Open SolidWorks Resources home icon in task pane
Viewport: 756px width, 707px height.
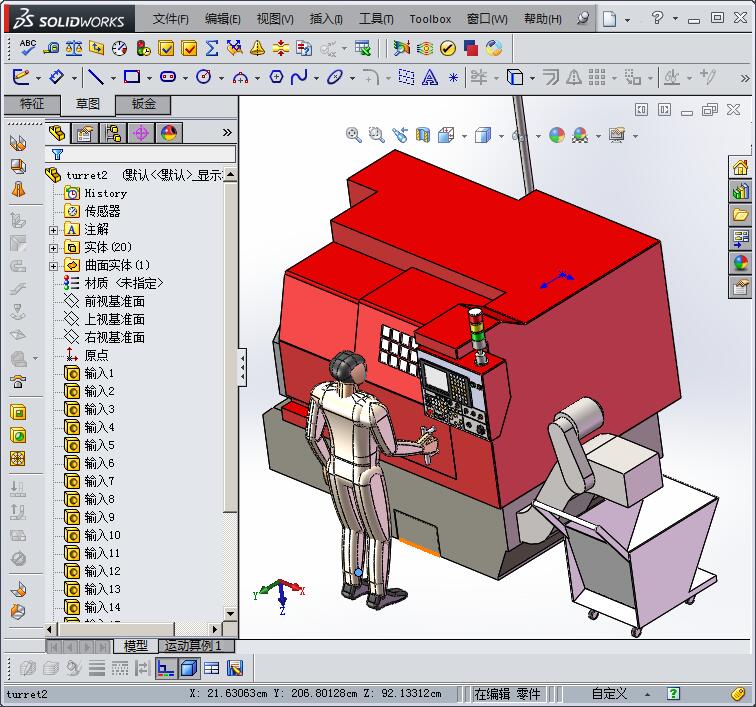click(740, 167)
